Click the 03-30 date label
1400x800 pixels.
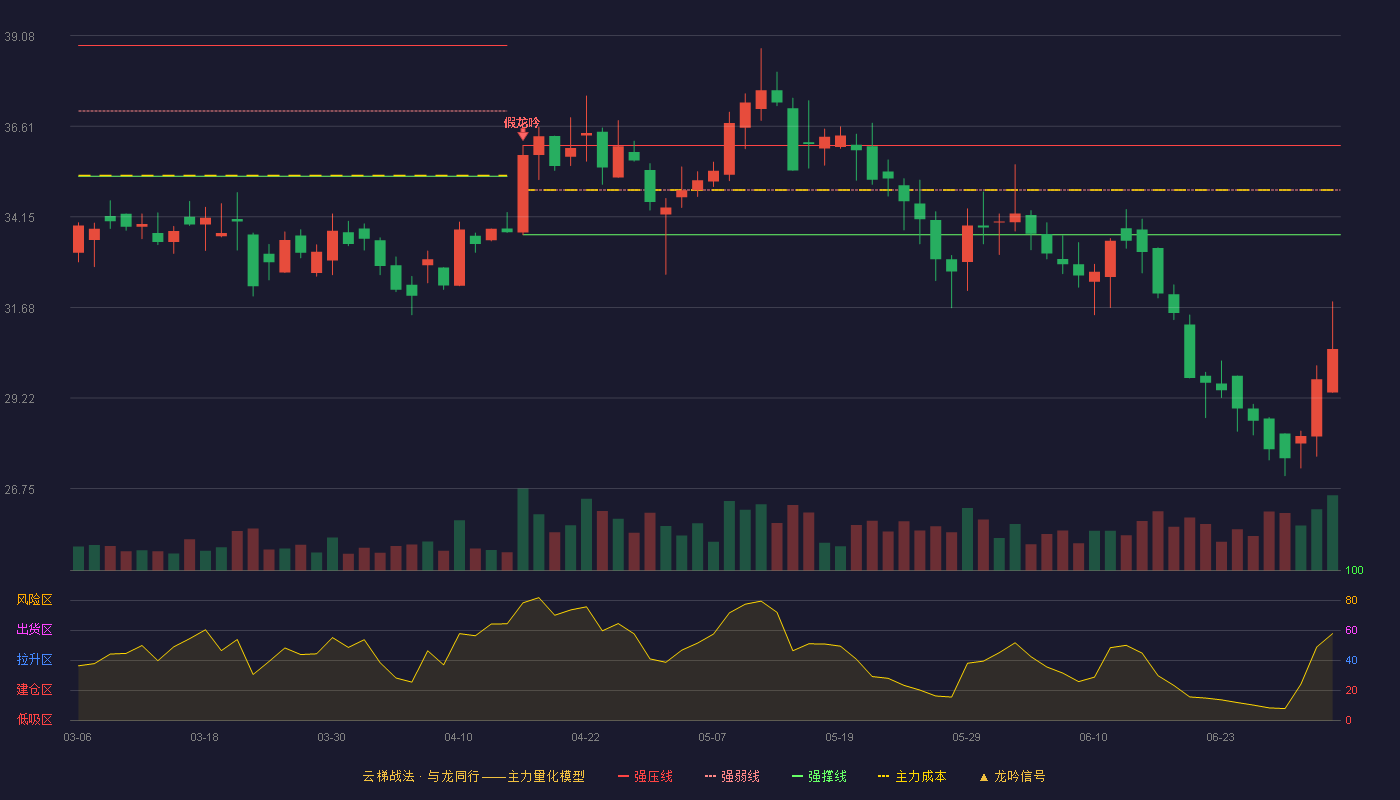(x=331, y=737)
